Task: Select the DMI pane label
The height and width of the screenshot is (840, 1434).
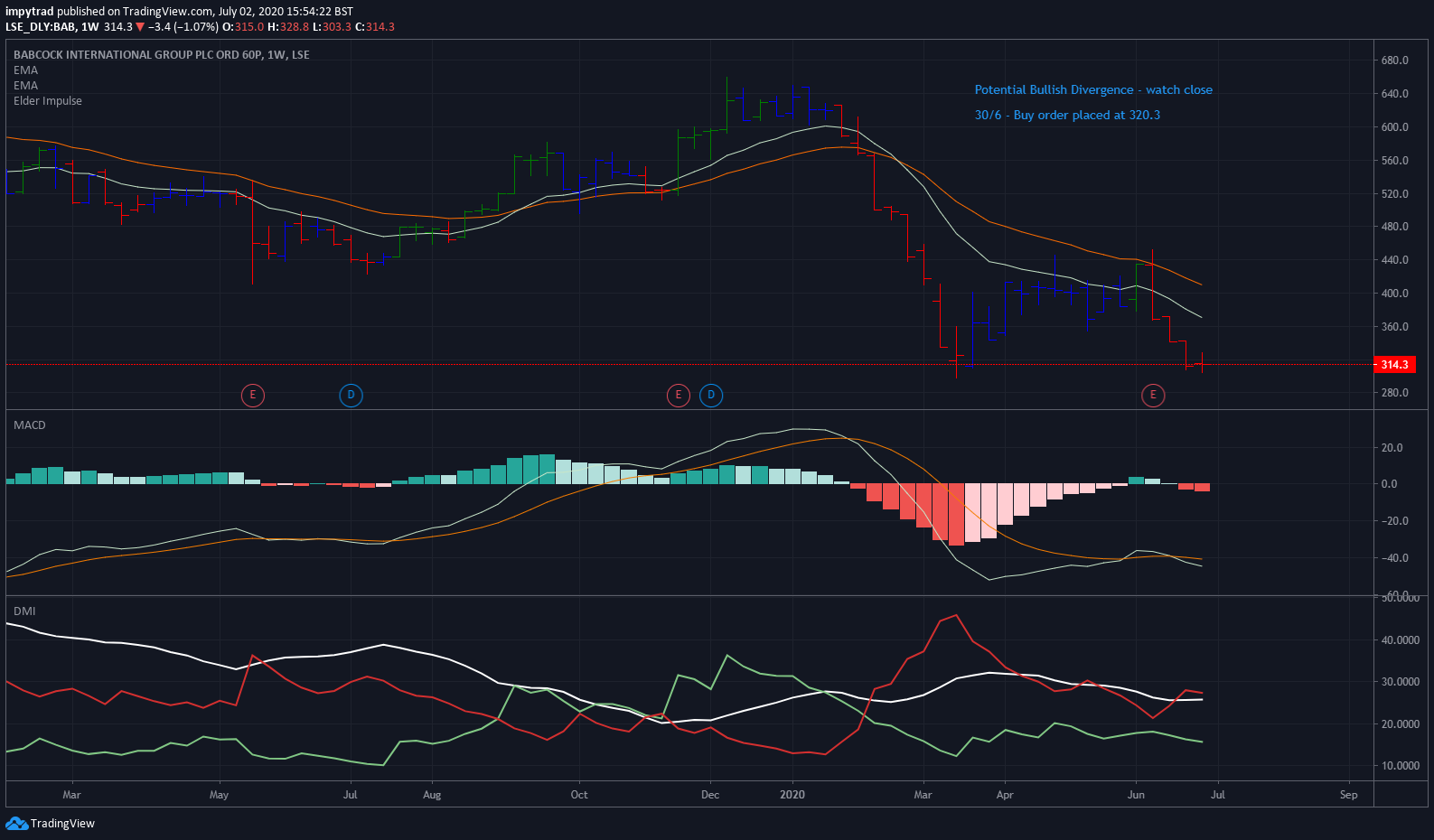Action: (24, 611)
